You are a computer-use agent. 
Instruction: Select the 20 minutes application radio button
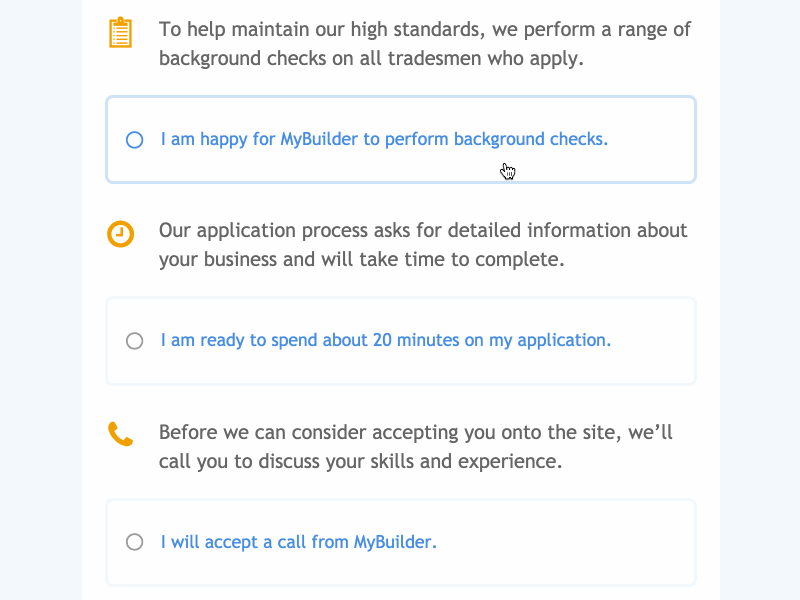pos(134,340)
